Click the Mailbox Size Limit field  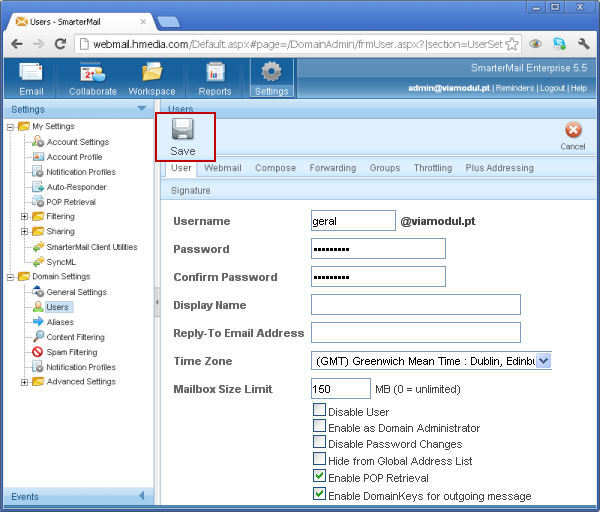[x=341, y=389]
